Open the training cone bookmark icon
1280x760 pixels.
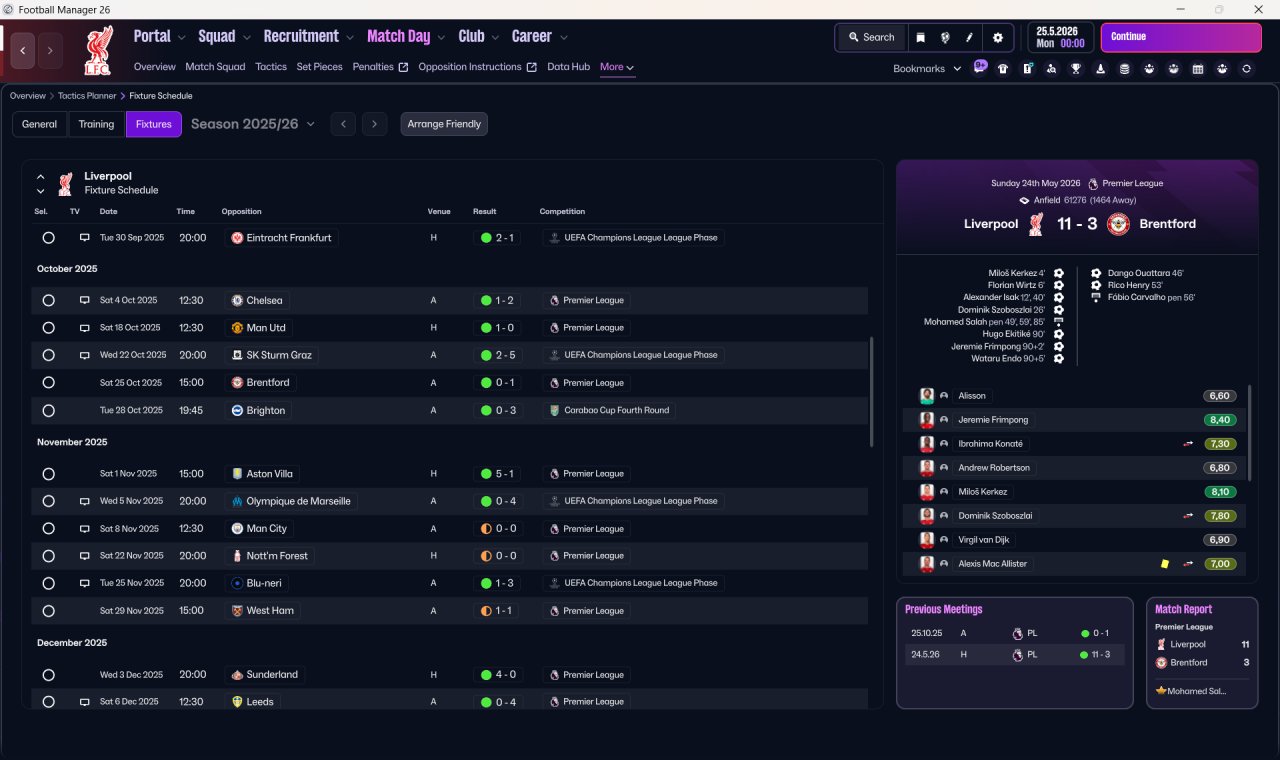point(1100,69)
